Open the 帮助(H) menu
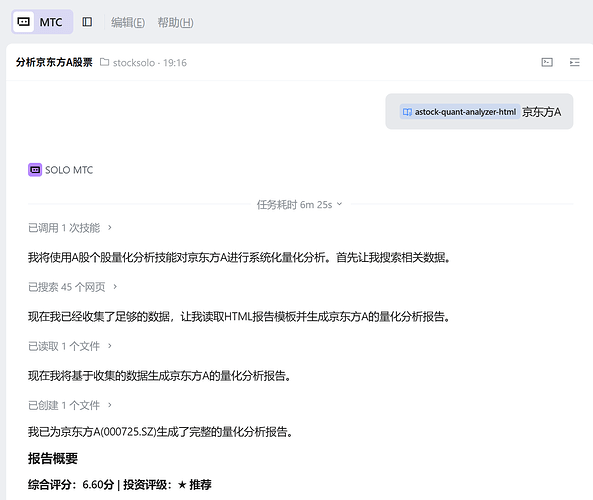Screen dimensions: 593x500 [175, 23]
